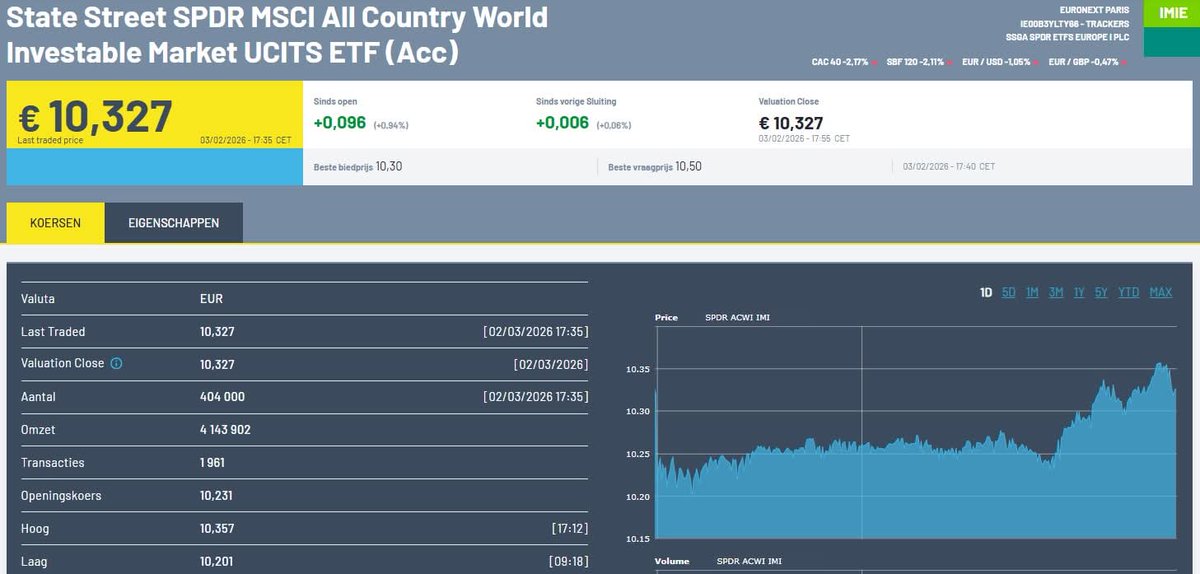Click the SPDR ACWI IMI price legend
This screenshot has height=574, width=1200.
[738, 318]
